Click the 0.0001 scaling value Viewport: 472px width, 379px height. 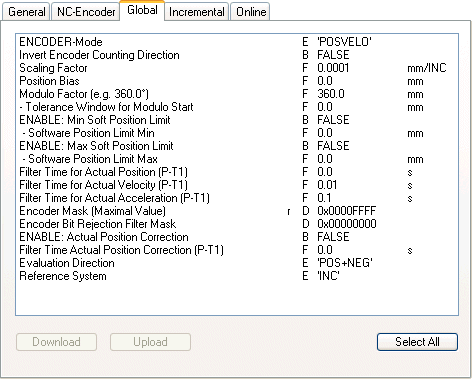333,68
